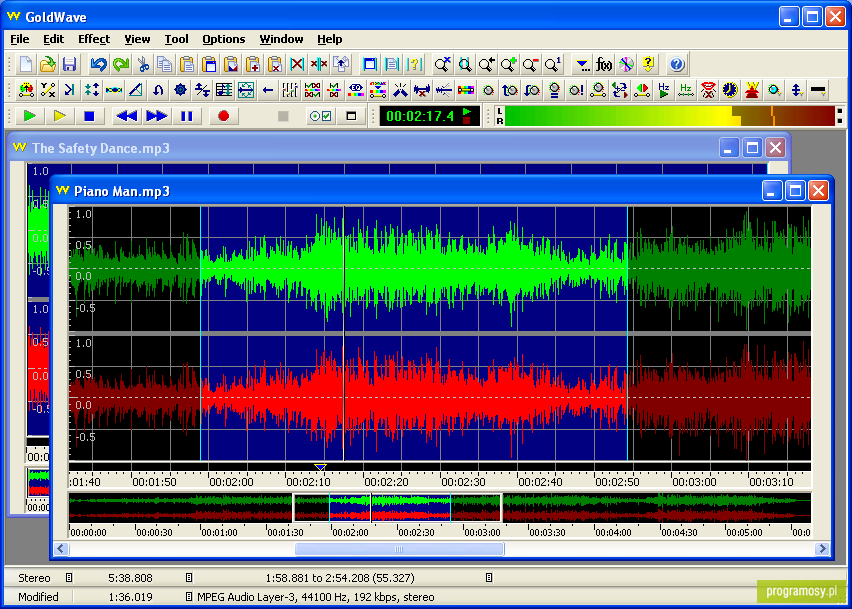Save the file with the floppy disk icon
The width and height of the screenshot is (852, 609).
(70, 65)
